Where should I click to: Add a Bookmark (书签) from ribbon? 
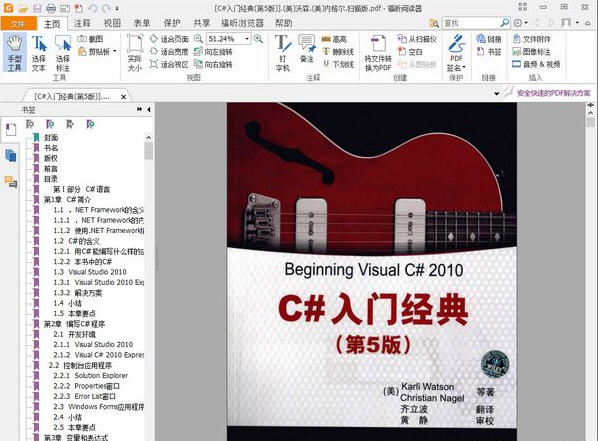click(489, 52)
